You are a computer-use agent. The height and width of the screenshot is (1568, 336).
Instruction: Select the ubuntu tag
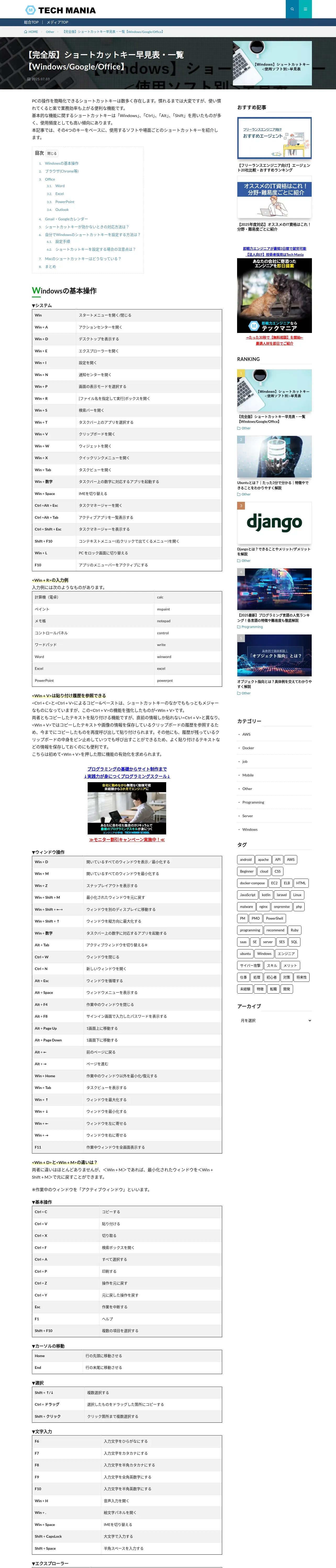pos(245,953)
